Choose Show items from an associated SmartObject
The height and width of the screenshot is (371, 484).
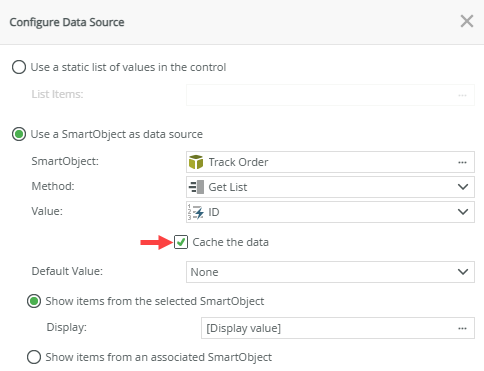tap(34, 357)
